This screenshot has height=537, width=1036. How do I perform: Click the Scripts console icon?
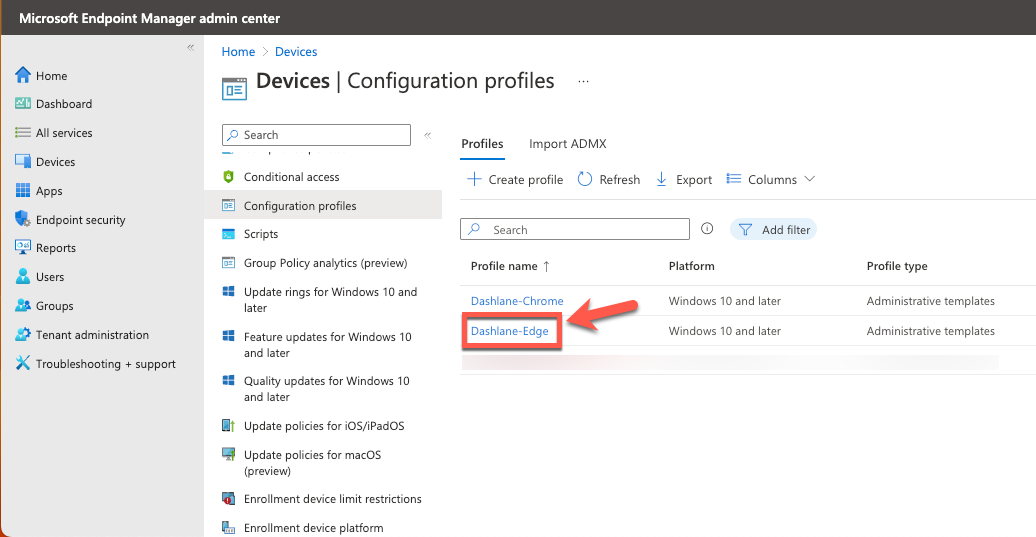(x=229, y=234)
